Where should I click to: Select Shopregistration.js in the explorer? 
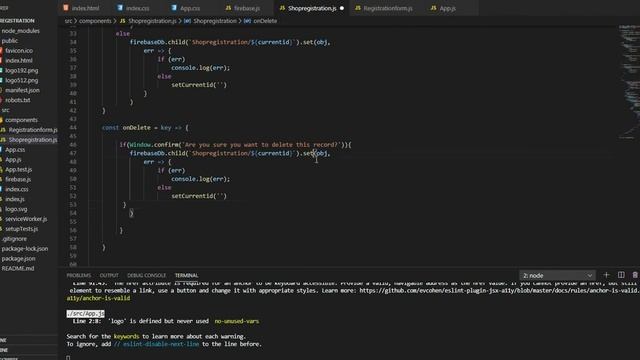click(x=33, y=140)
